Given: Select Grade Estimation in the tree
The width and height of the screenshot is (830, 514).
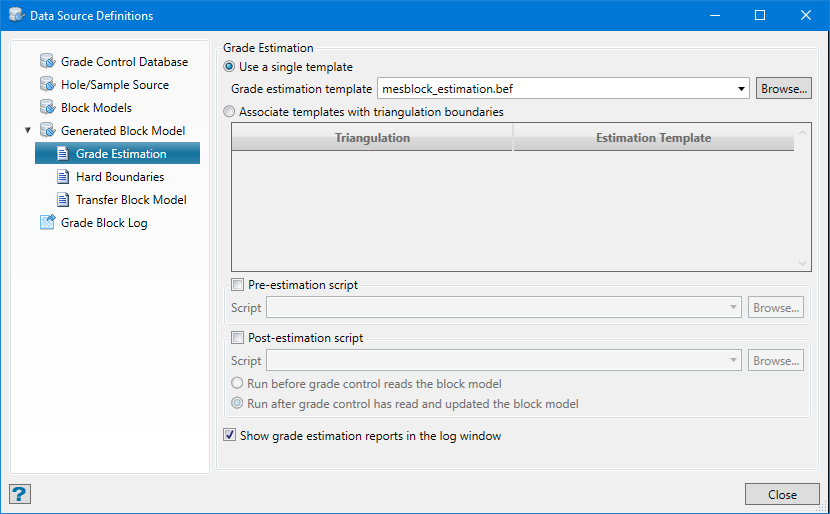Looking at the screenshot, I should click(x=121, y=154).
